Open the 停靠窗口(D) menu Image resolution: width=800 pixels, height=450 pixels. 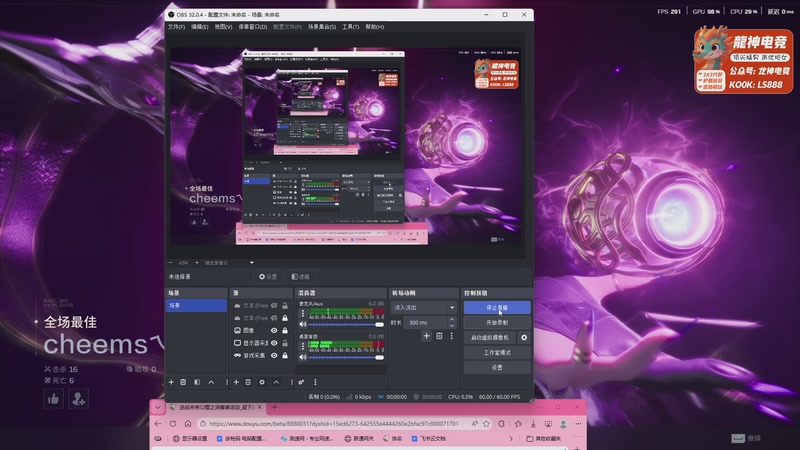[253, 27]
